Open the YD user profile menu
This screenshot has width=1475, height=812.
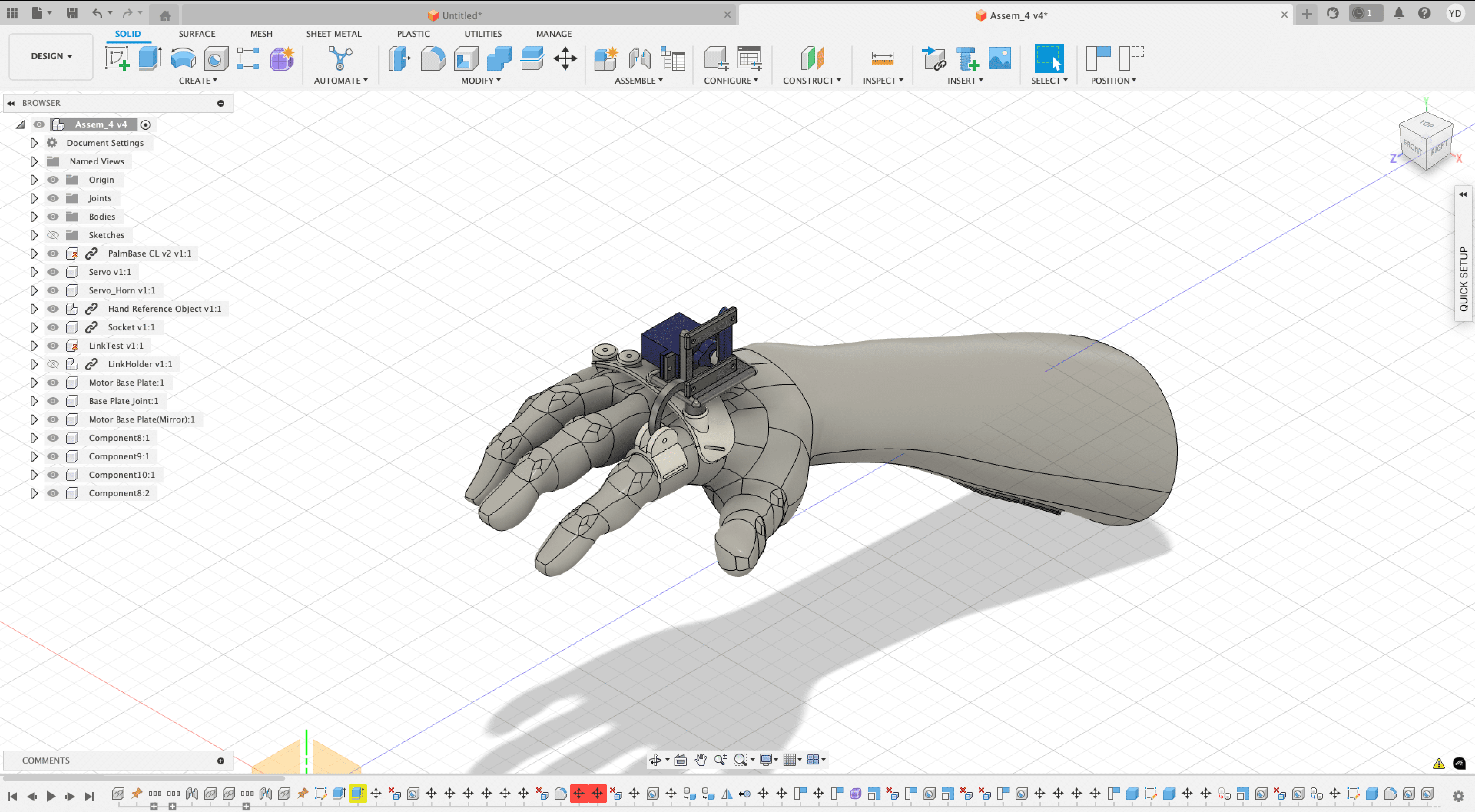coord(1455,13)
